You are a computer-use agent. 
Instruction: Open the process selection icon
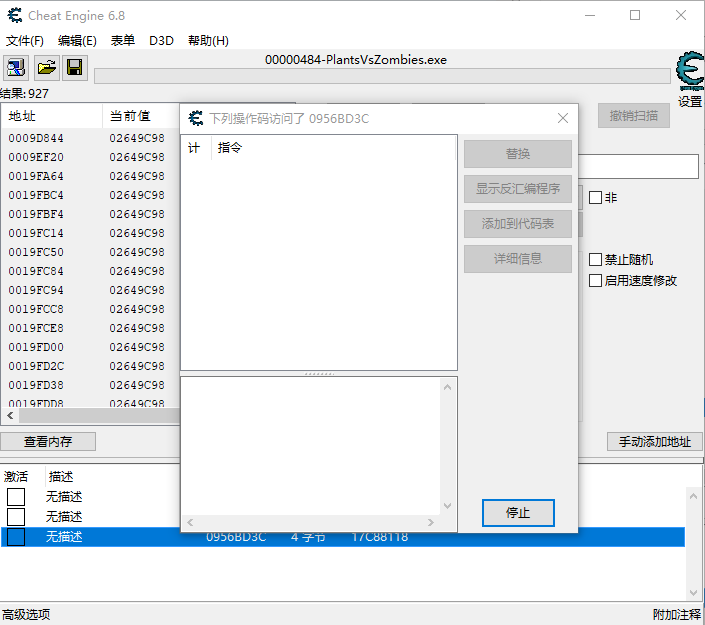pos(16,68)
